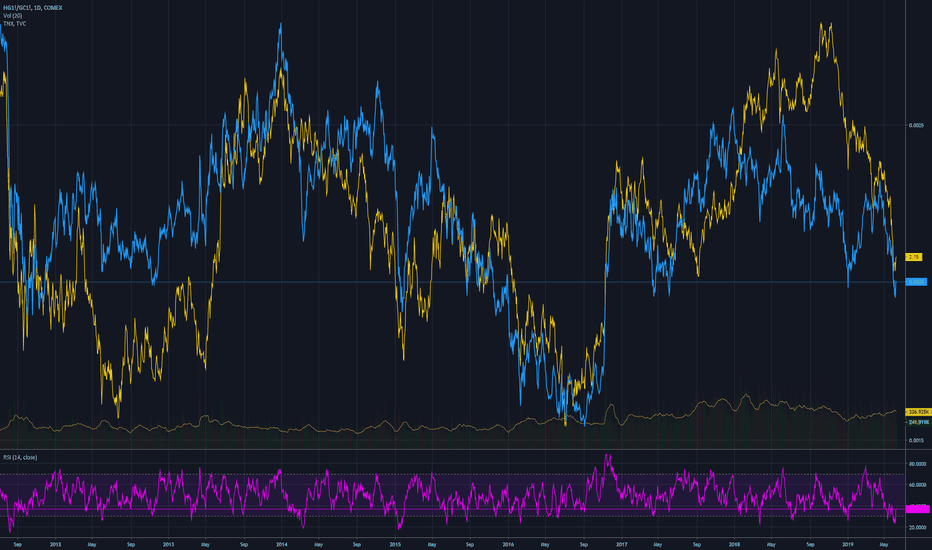932x550 pixels.
Task: Click the blue current ratio price tag
Action: [x=917, y=282]
